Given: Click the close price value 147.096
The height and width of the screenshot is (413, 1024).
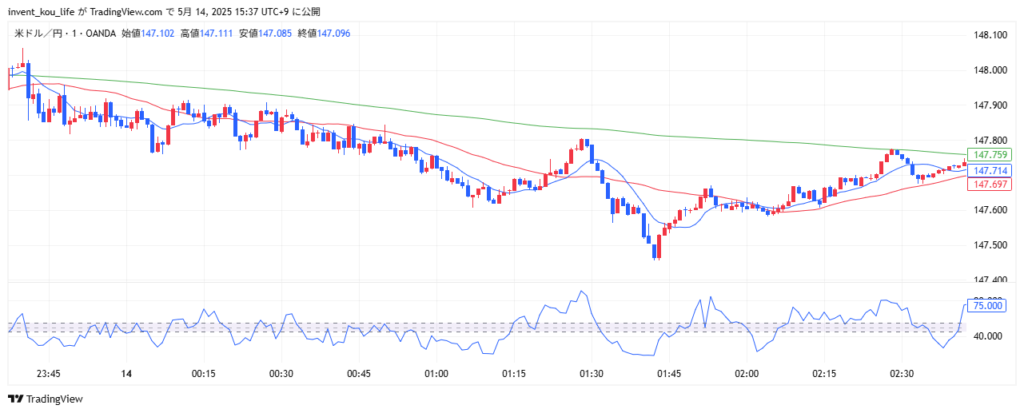Looking at the screenshot, I should pyautogui.click(x=331, y=33).
